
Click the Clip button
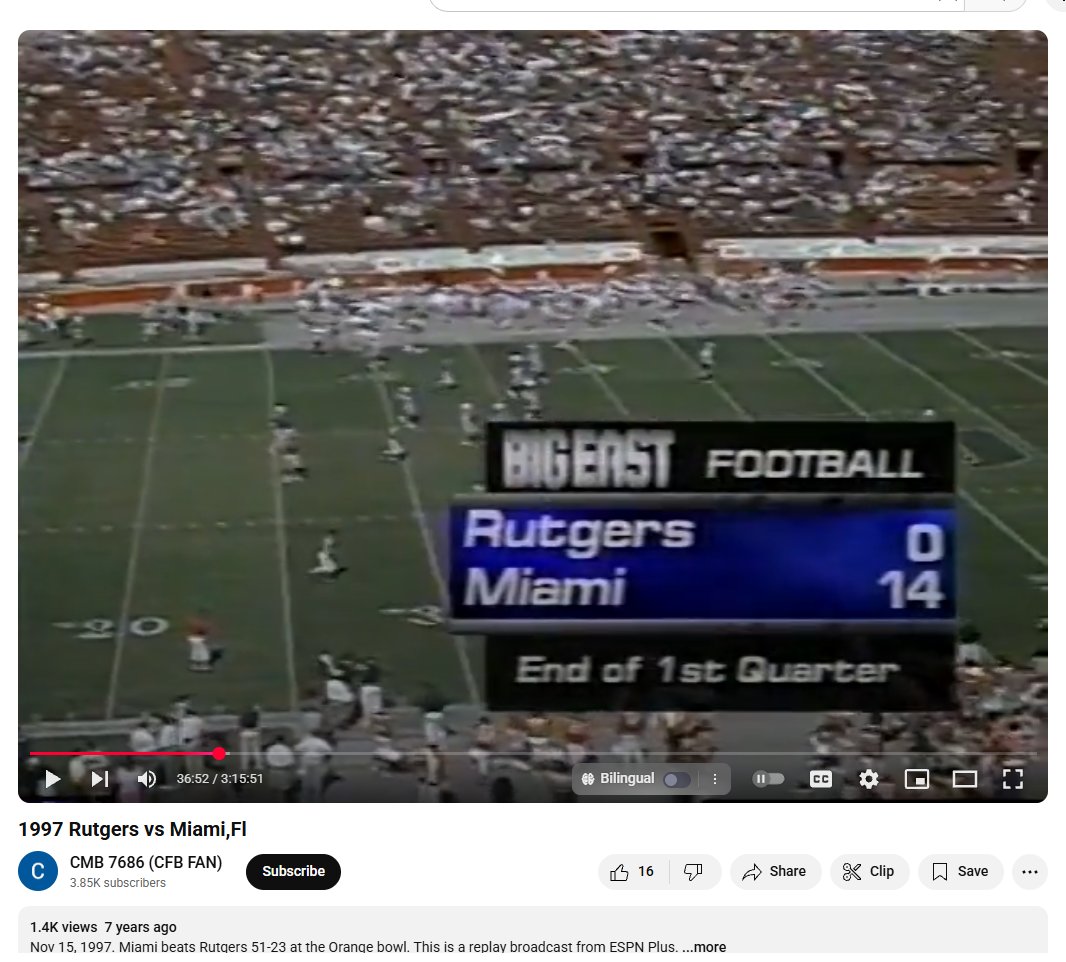tap(869, 872)
